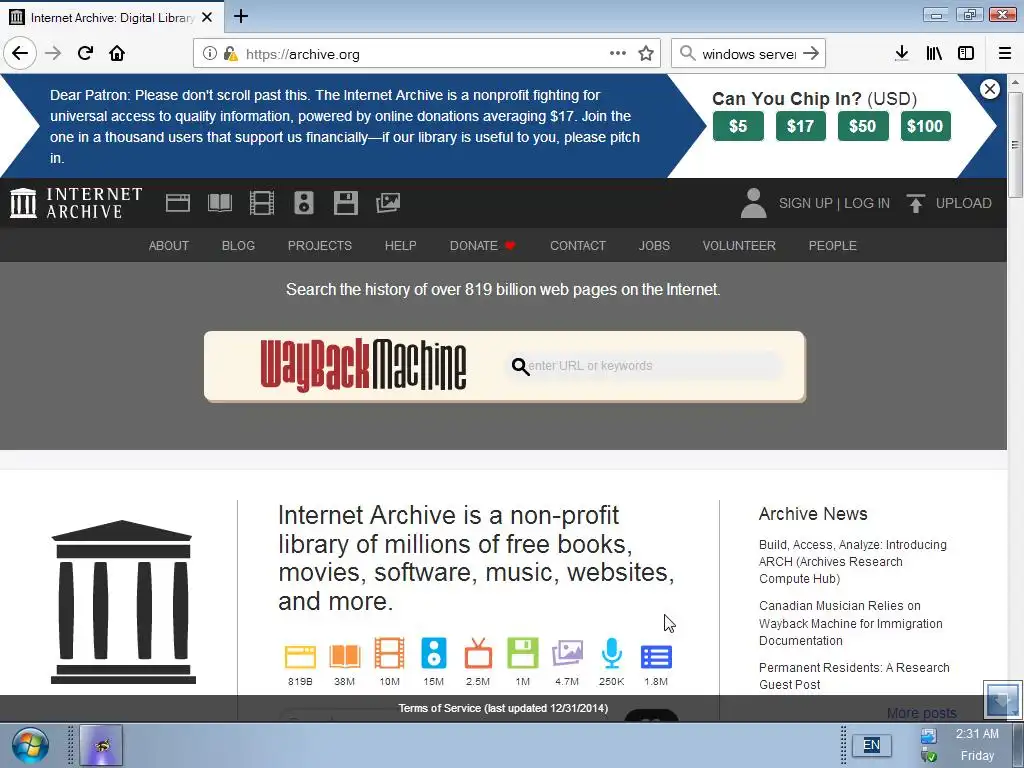The height and width of the screenshot is (768, 1024).
Task: Open page actions three-dots menu
Action: [x=618, y=54]
